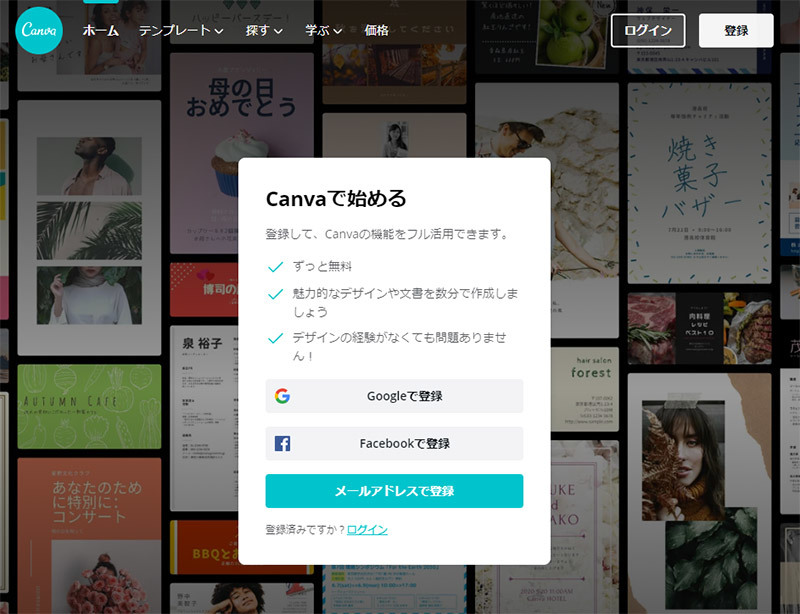
Task: Open the 価格 menu item
Action: 377,31
